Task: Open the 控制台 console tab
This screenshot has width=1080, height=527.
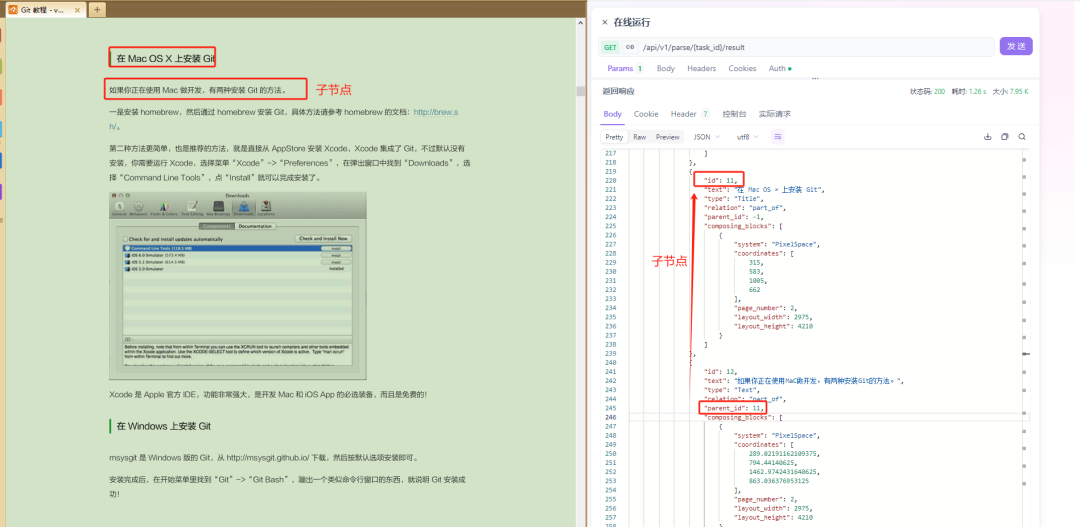Action: tap(734, 114)
